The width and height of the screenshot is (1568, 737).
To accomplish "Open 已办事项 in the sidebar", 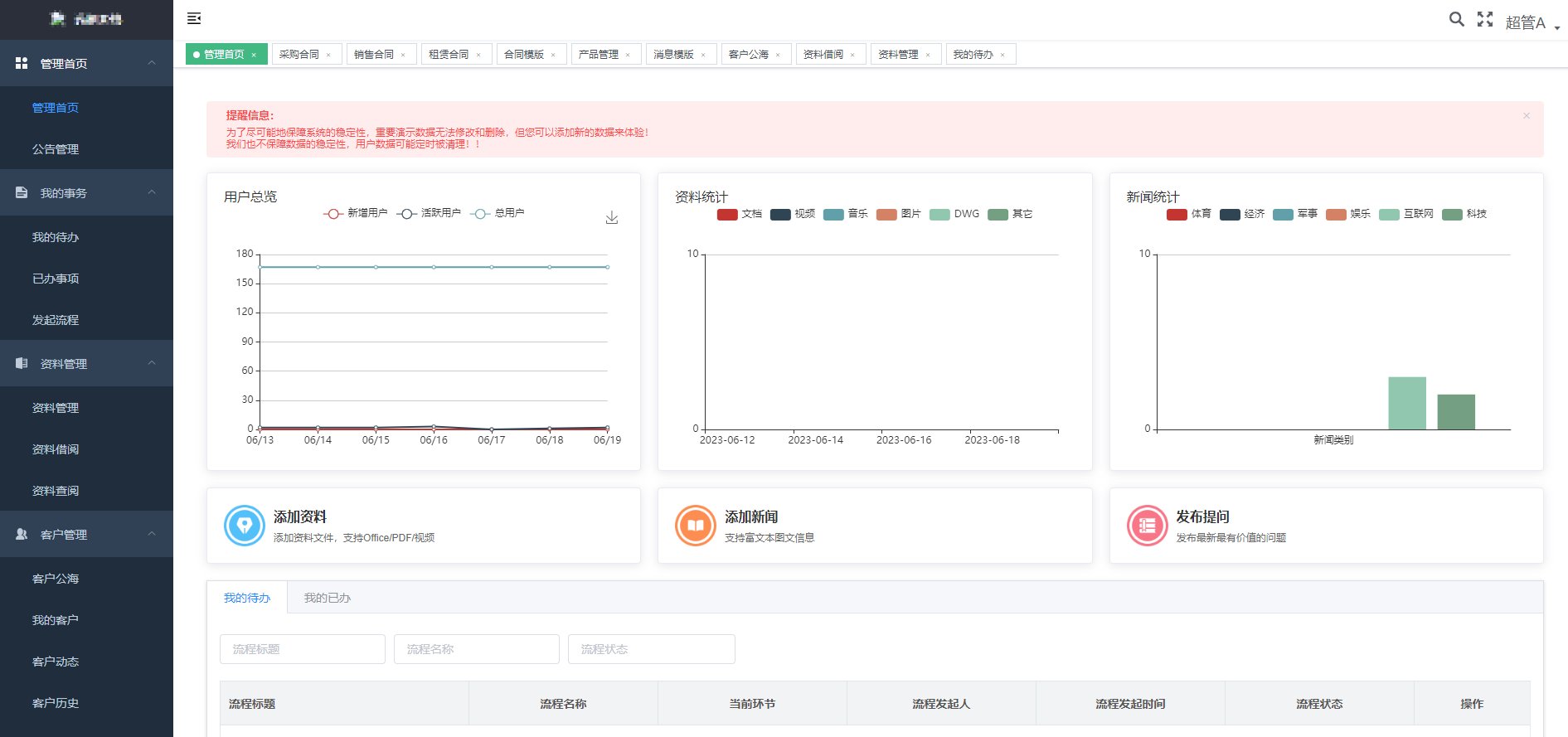I will click(86, 279).
